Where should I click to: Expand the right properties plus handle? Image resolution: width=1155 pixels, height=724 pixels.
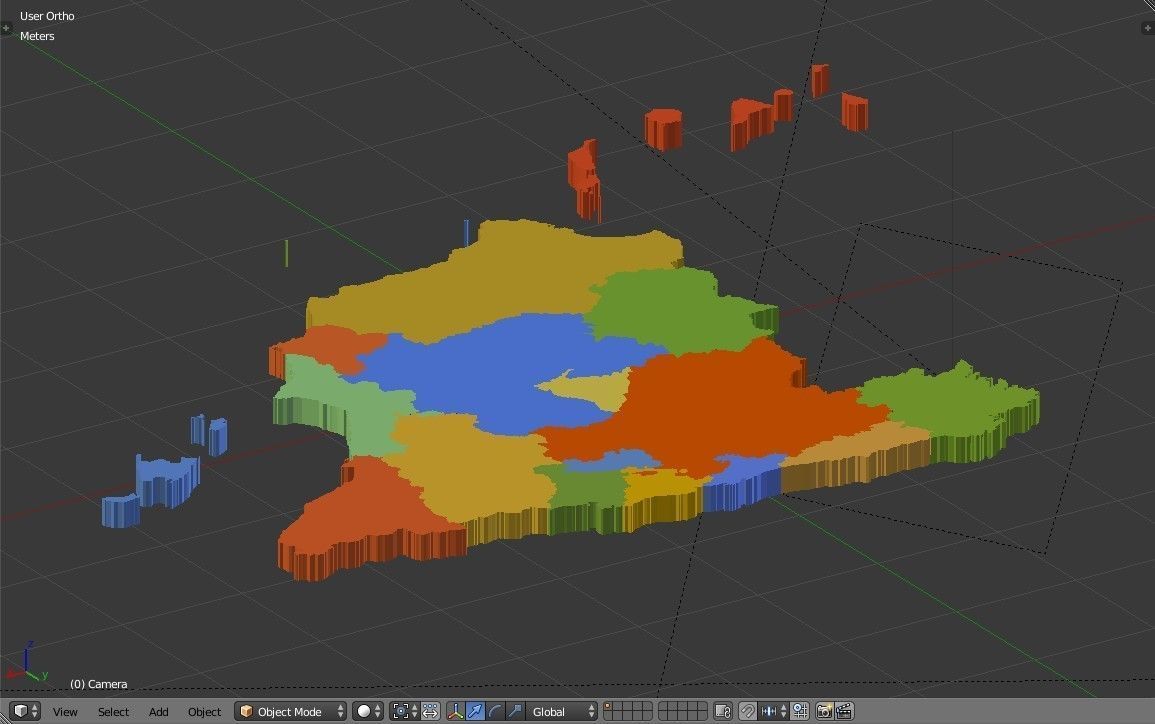pyautogui.click(x=1148, y=28)
